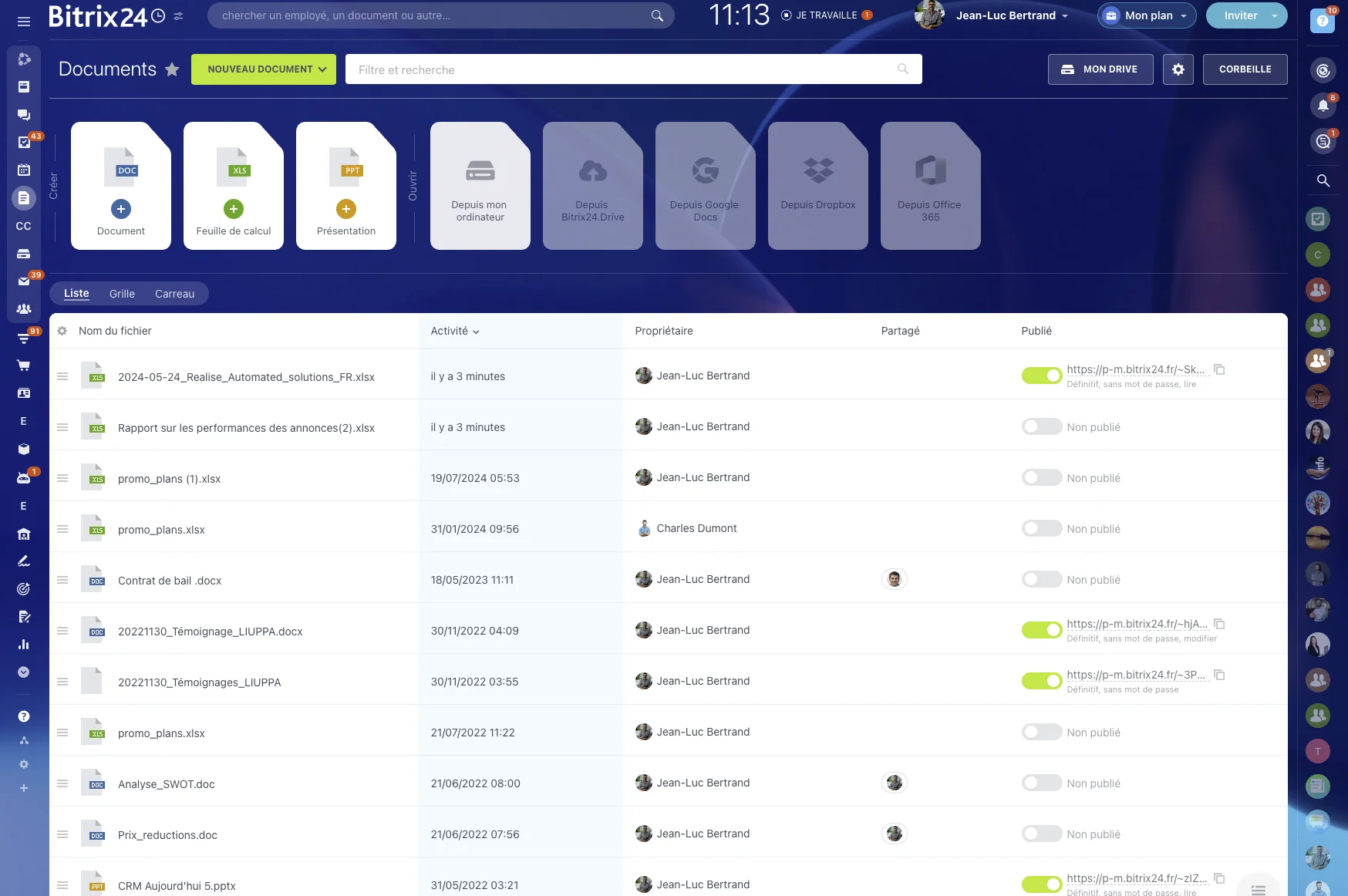Change sort order via Activité chevron
The width and height of the screenshot is (1348, 896).
pyautogui.click(x=475, y=332)
